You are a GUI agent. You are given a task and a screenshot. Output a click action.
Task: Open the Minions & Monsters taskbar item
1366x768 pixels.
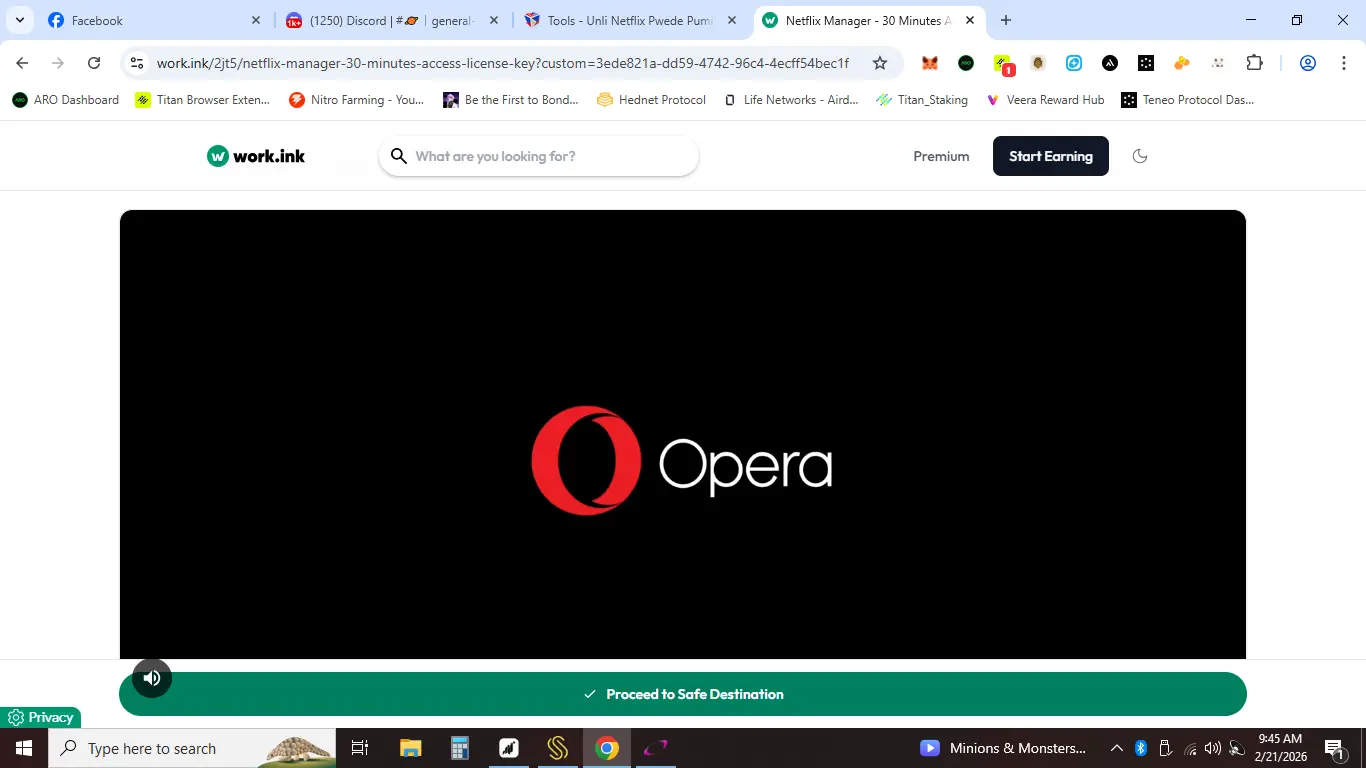click(x=1004, y=748)
